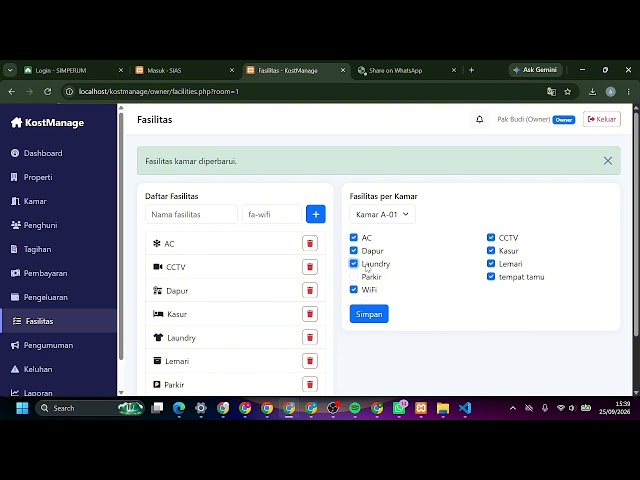Go back in browser history

pyautogui.click(x=12, y=91)
